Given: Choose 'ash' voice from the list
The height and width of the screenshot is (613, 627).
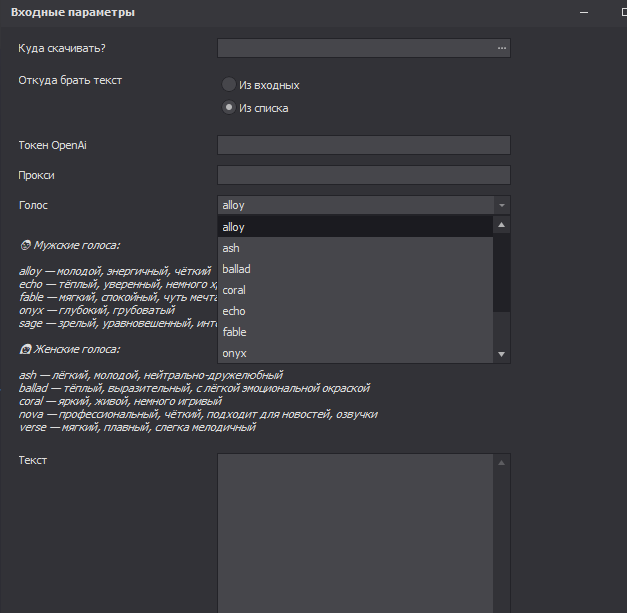Looking at the screenshot, I should click(355, 248).
